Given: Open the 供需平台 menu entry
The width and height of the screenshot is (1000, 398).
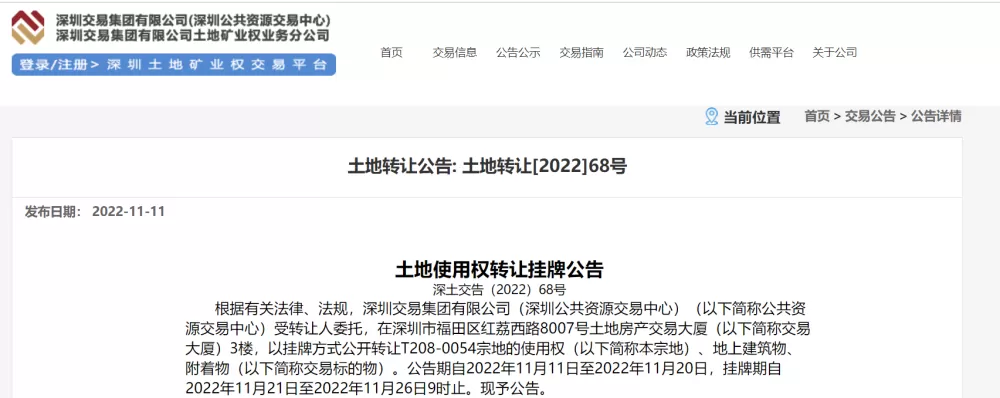Looking at the screenshot, I should click(771, 53).
